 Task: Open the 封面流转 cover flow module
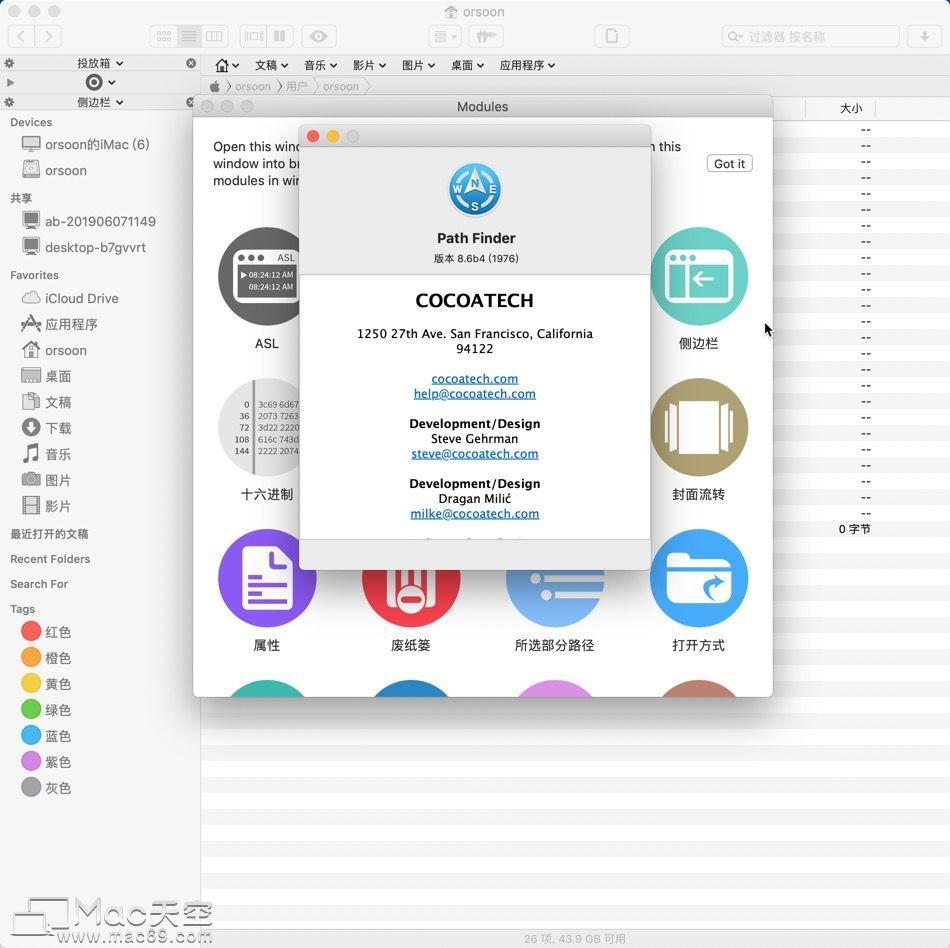pos(699,427)
